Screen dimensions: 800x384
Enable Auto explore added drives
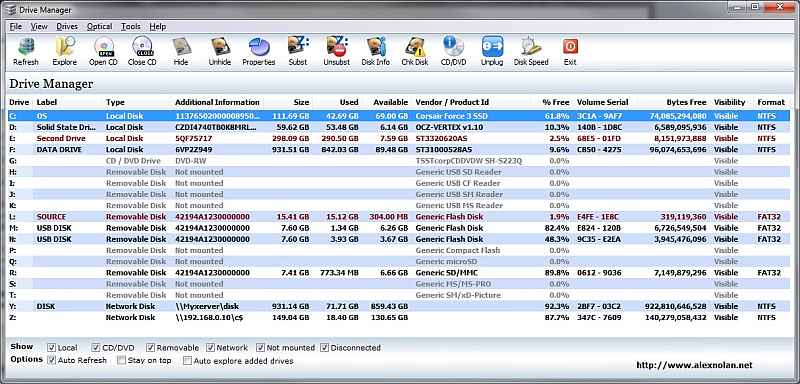[188, 361]
